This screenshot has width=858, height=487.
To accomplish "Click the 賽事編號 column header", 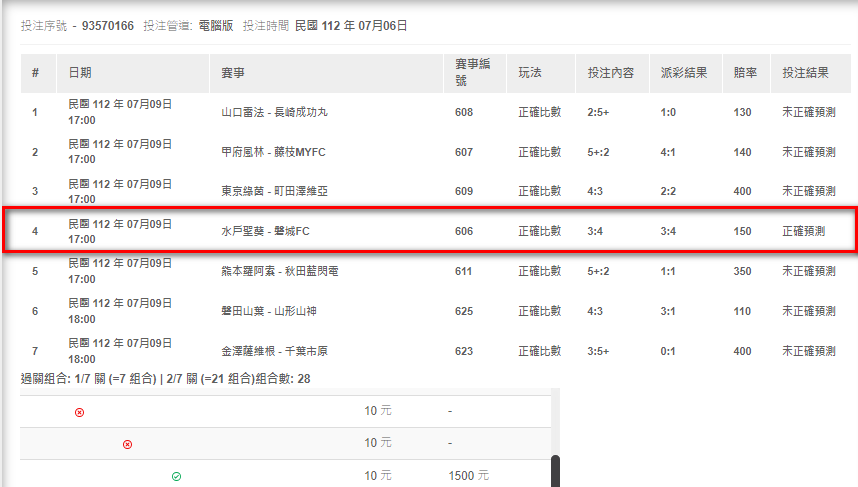I will (x=473, y=73).
